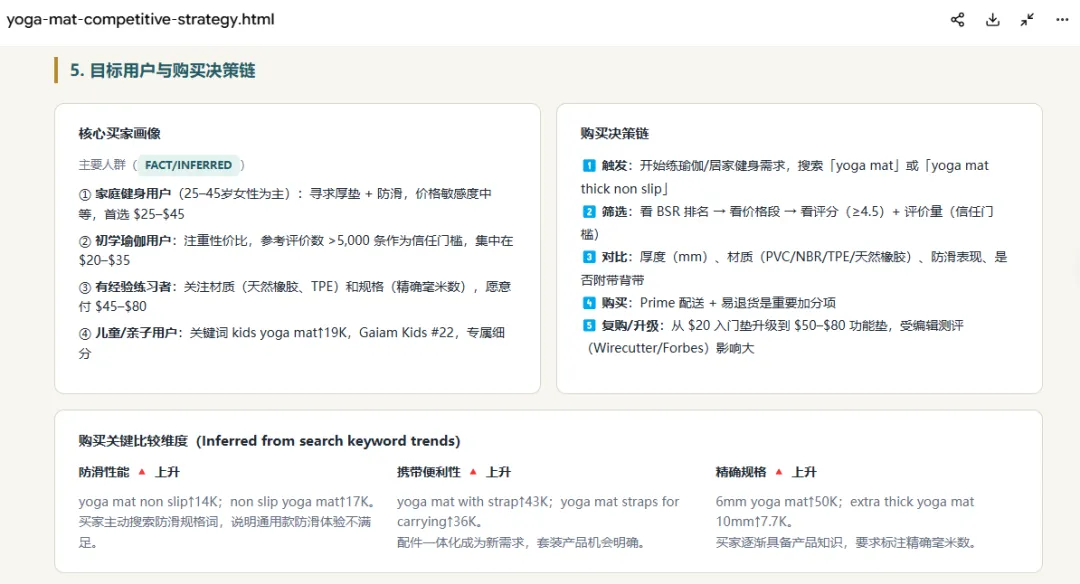Click the red up triangle beside 防滑性能
Screen dimensions: 1080x584
[x=142, y=472]
